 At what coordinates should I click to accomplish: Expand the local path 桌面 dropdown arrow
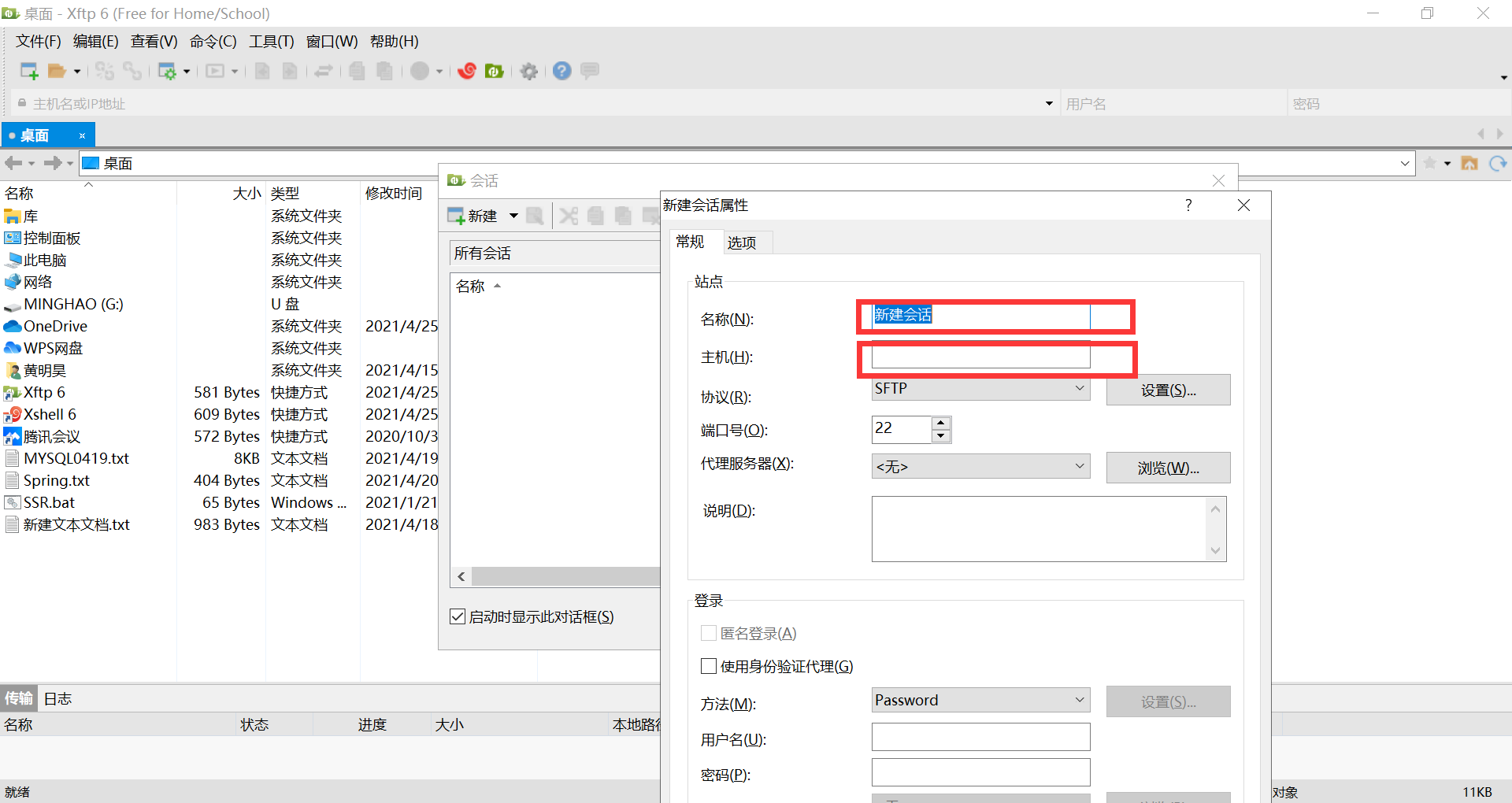[1405, 163]
